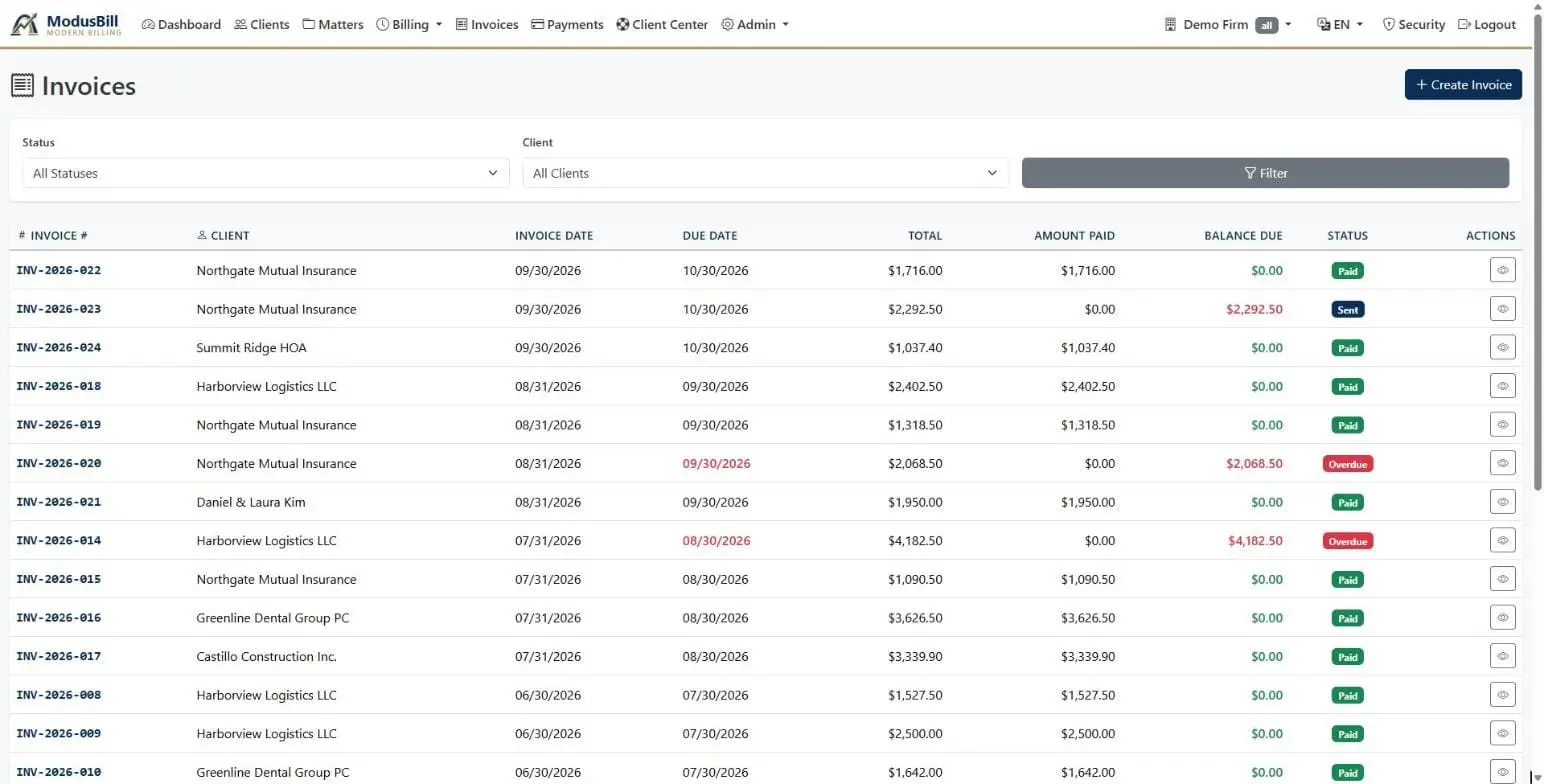Click the Summit Ridge HOA client name

click(252, 348)
